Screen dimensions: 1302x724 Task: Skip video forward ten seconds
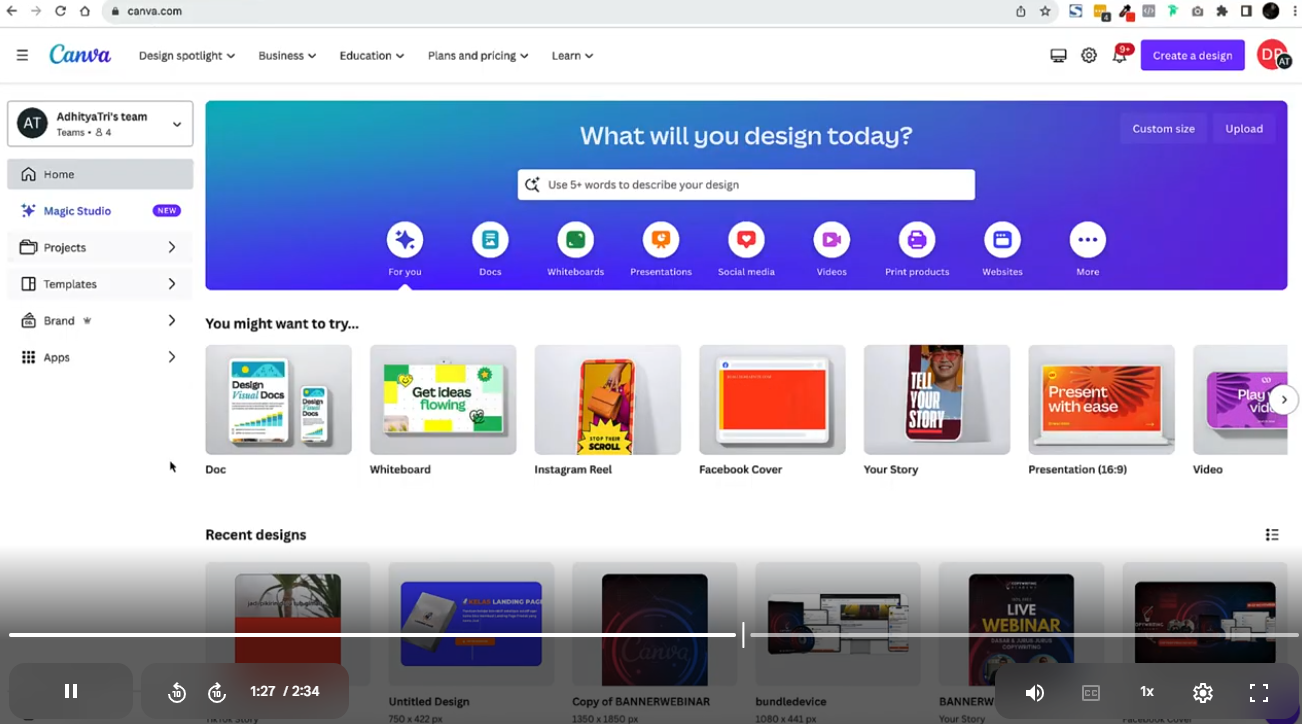point(217,692)
